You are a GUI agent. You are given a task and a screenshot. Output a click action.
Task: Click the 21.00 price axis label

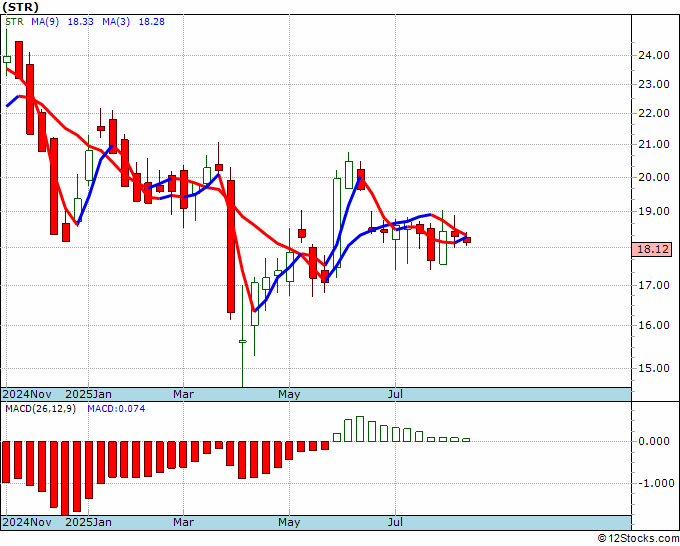pos(654,144)
